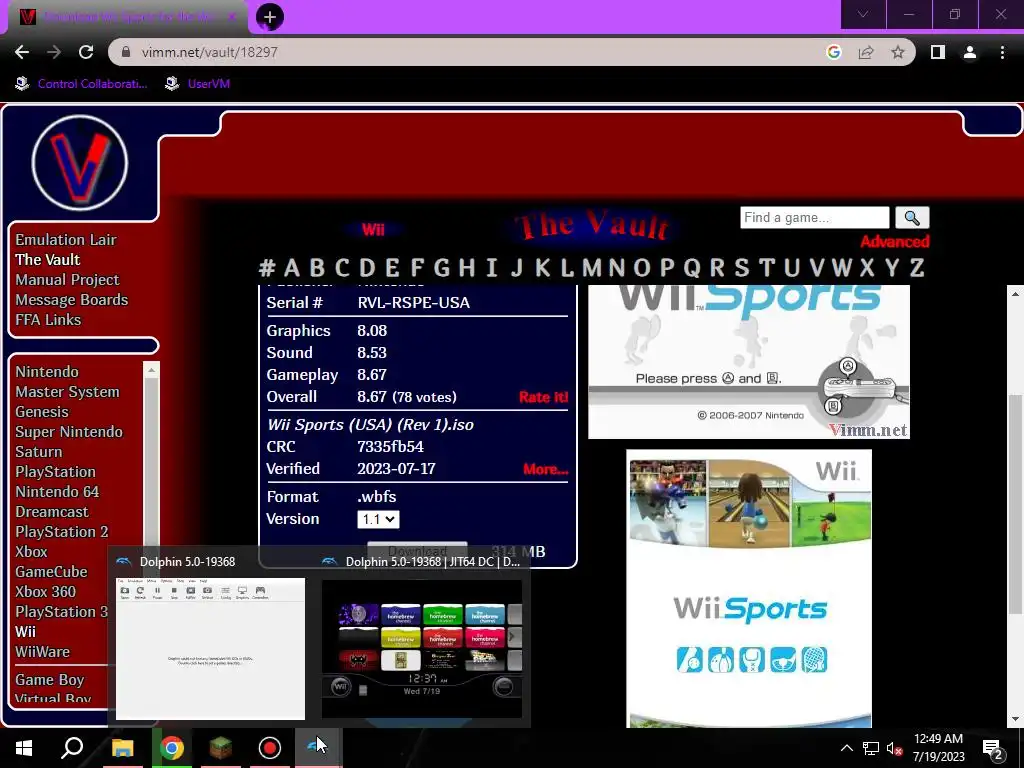1024x768 pixels.
Task: Click the Vimm's Lair V logo
Action: click(80, 163)
